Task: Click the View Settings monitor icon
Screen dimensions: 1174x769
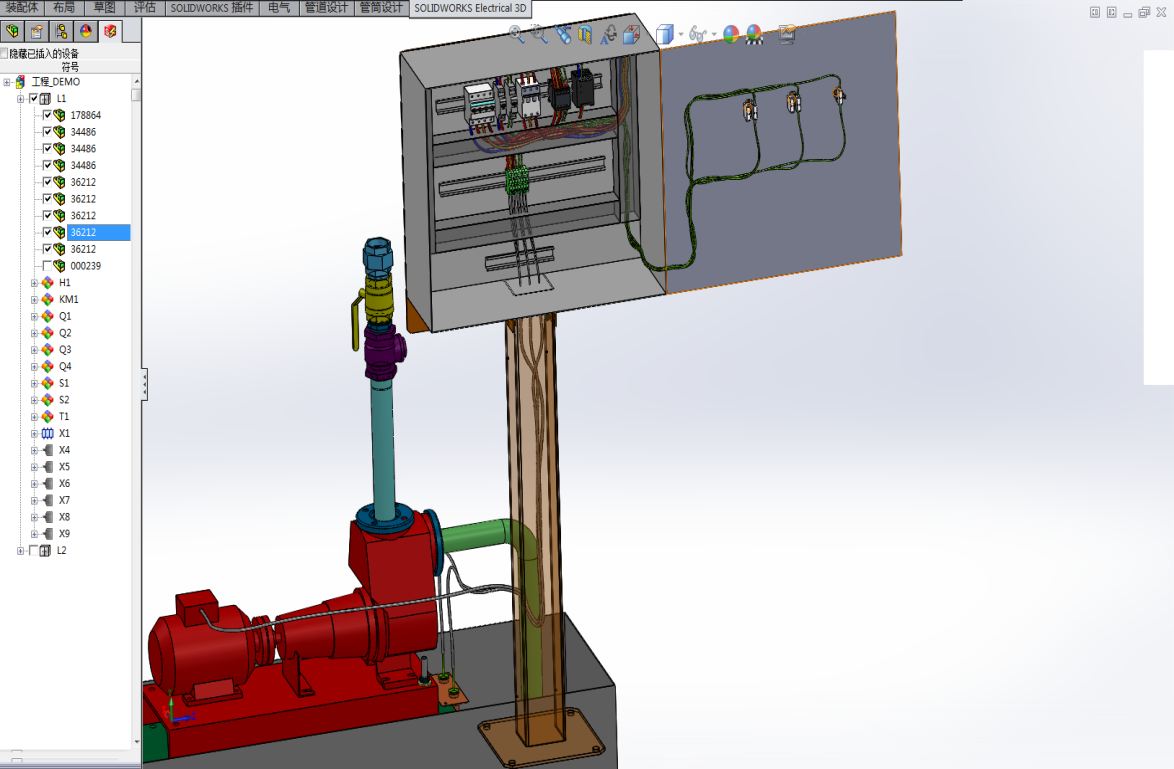Action: point(787,34)
